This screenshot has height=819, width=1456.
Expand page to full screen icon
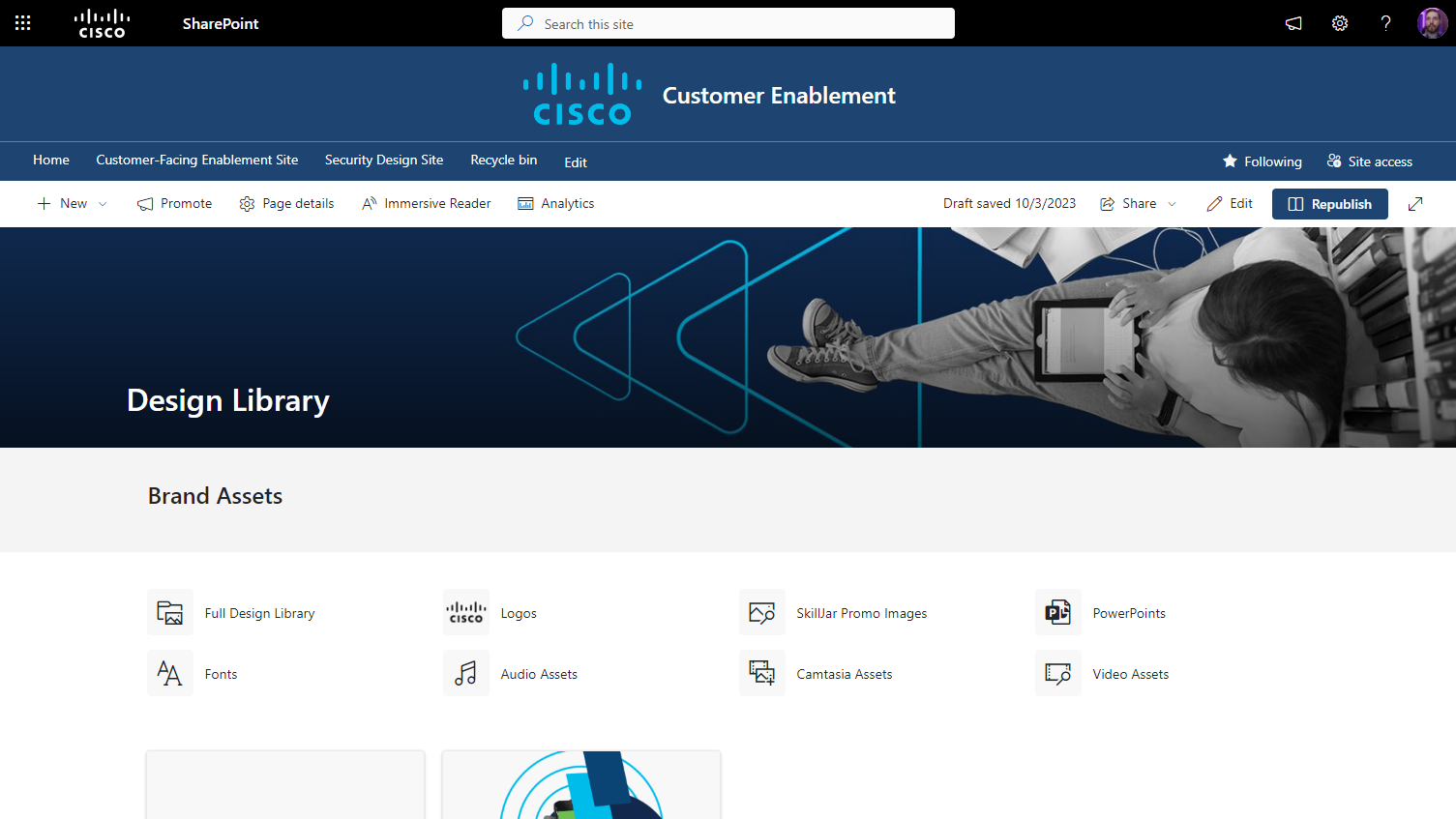[1415, 204]
